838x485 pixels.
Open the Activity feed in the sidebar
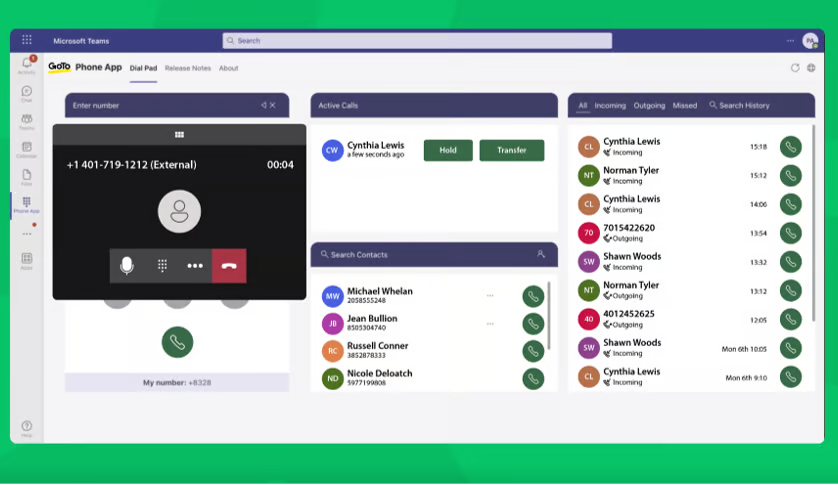[x=27, y=65]
